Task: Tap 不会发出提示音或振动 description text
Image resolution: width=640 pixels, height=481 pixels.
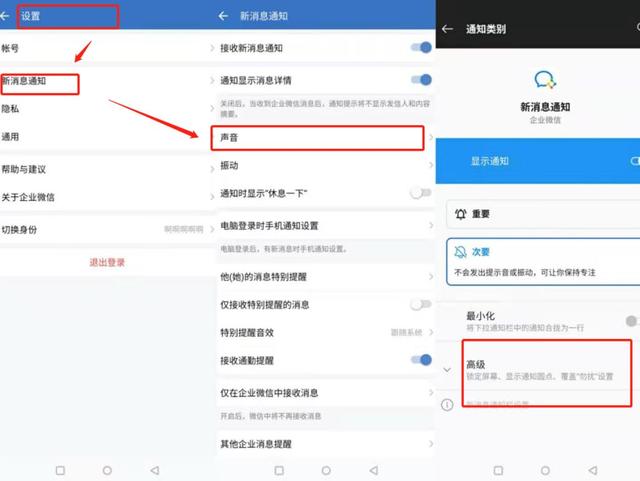Action: point(525,272)
